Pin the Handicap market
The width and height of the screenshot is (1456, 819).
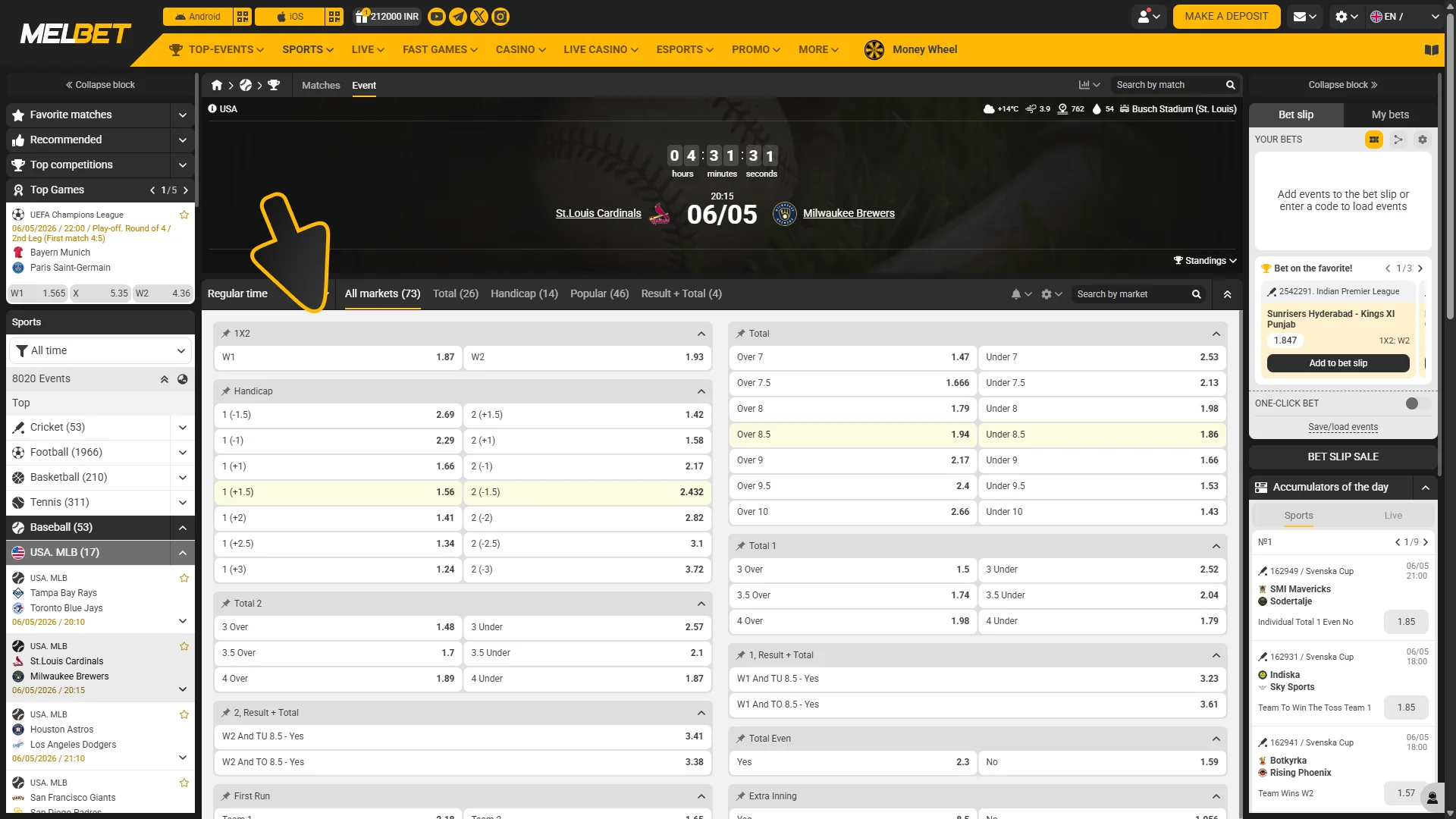(x=226, y=391)
